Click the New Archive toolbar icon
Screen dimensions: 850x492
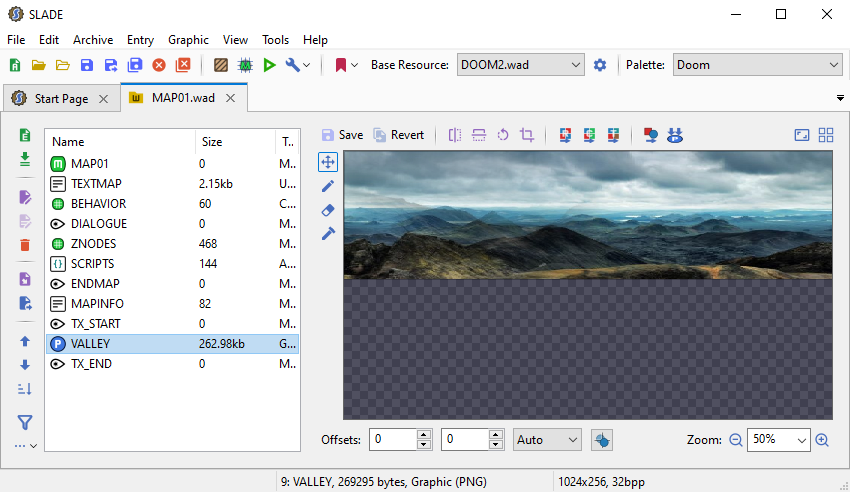[15, 65]
